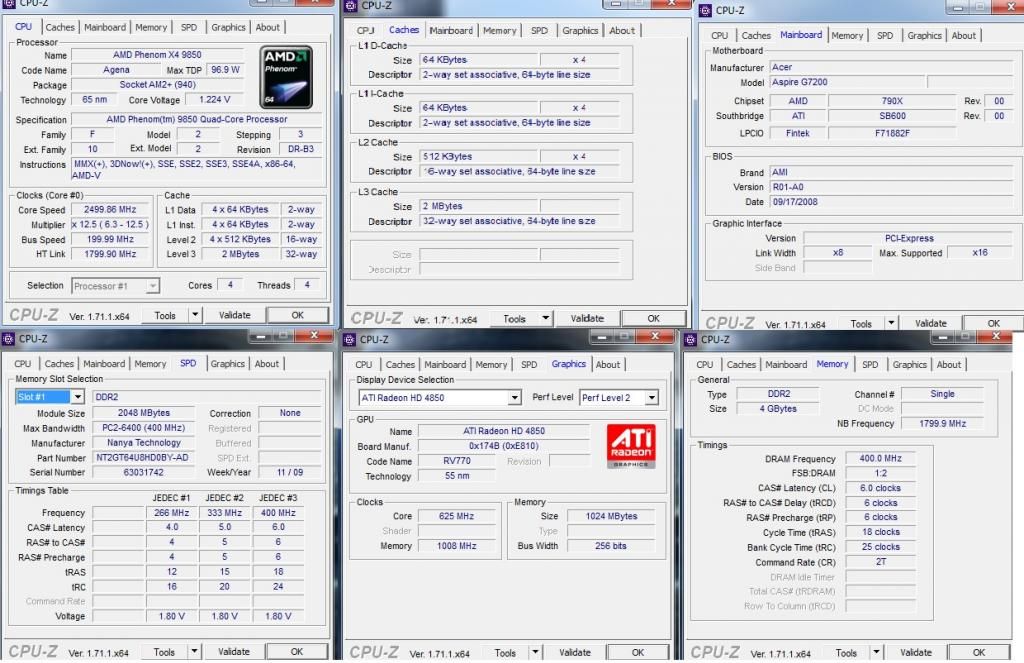Image resolution: width=1024 pixels, height=663 pixels.
Task: Click the L3 Cache size value 2 MBytes
Action: (478, 206)
